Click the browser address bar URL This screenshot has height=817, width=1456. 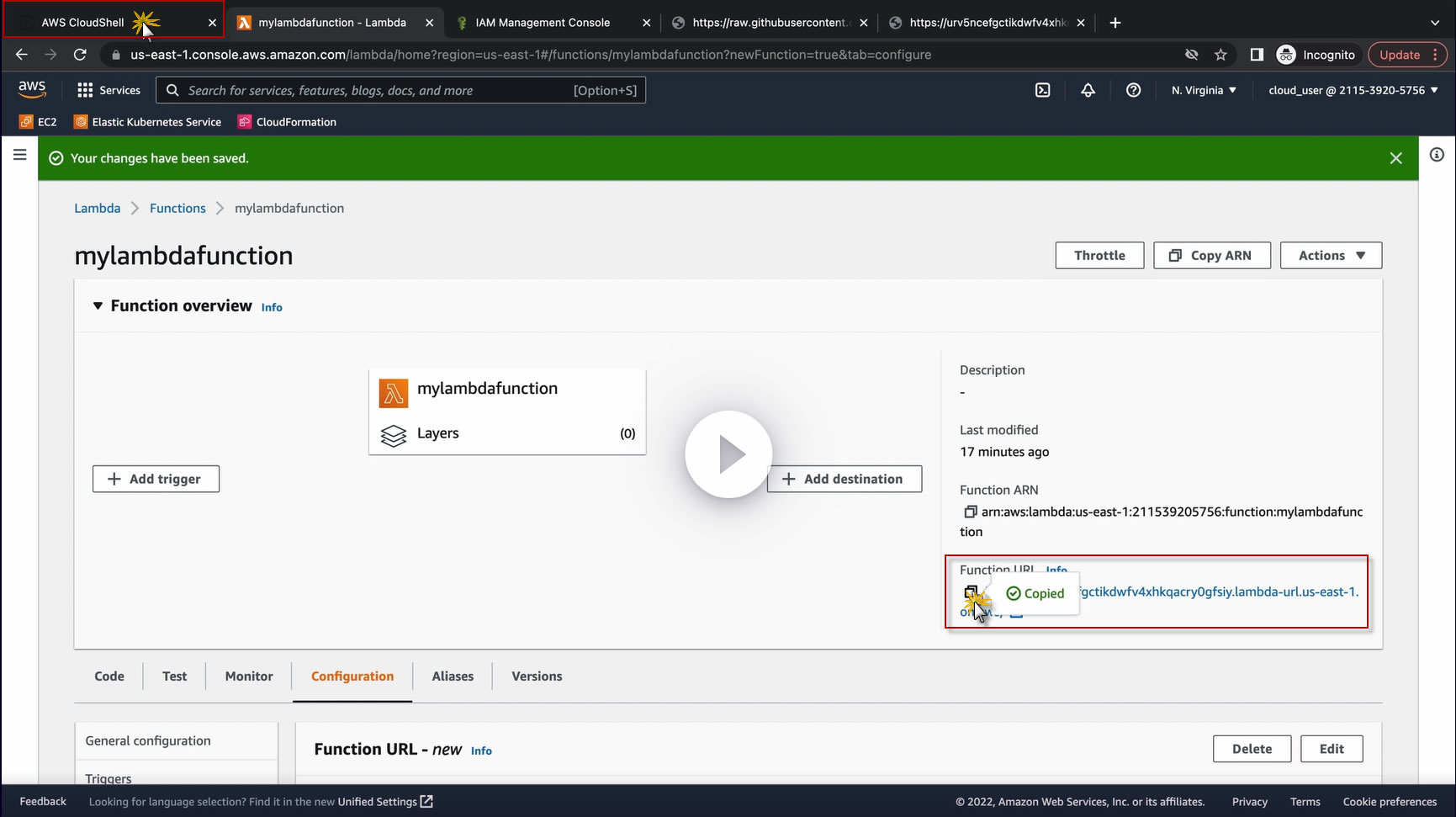(531, 55)
